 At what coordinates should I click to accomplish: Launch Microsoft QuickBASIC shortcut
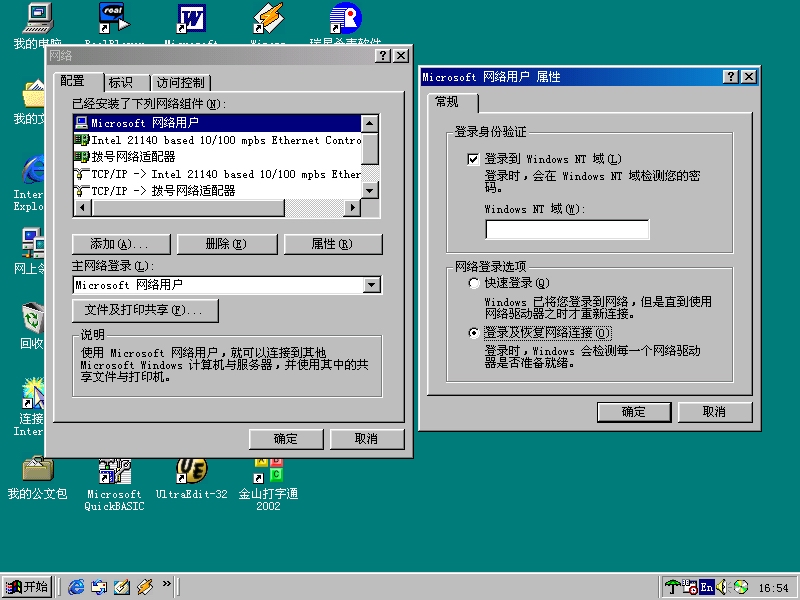(x=114, y=470)
